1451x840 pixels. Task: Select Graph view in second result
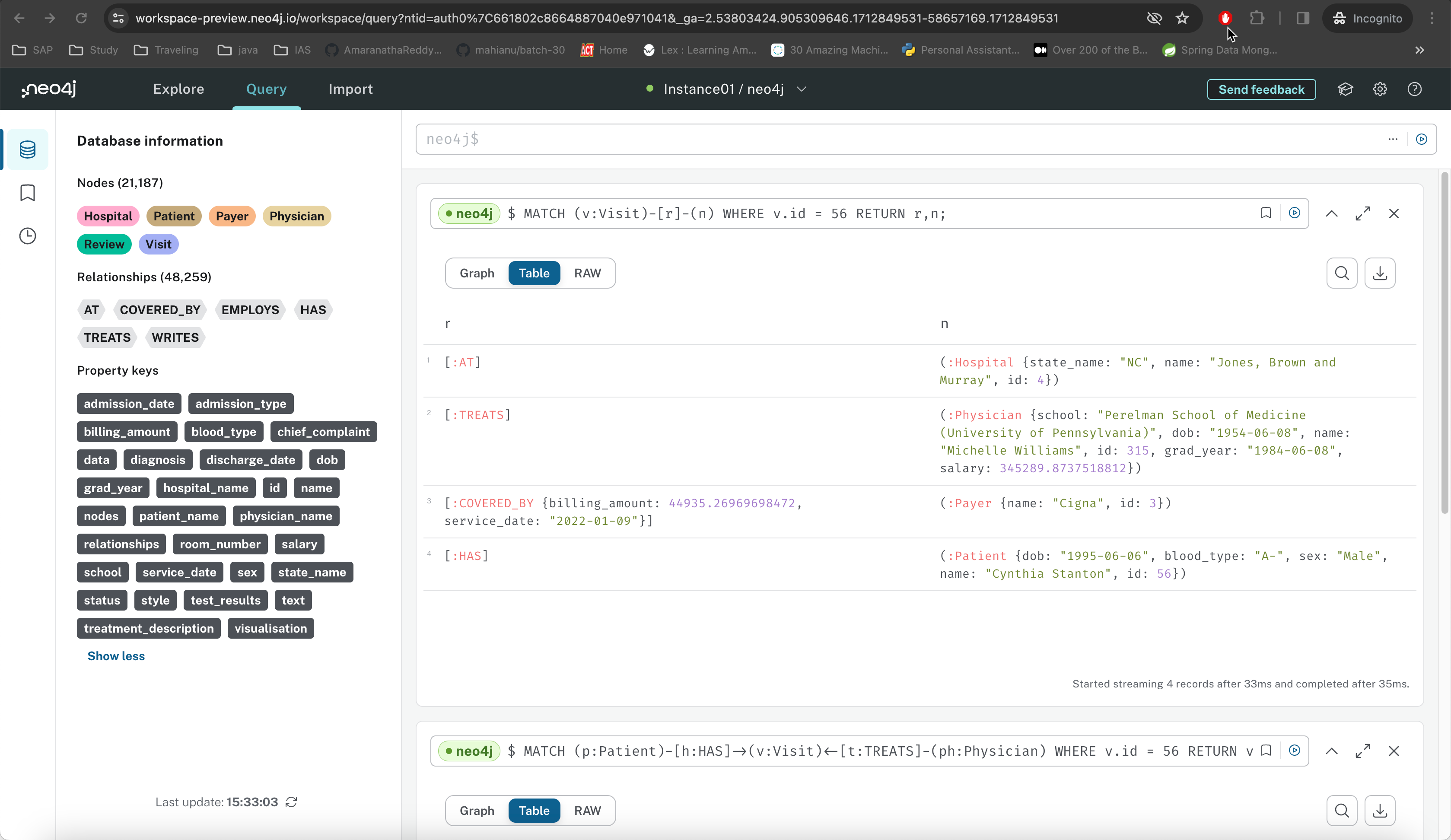click(x=477, y=811)
